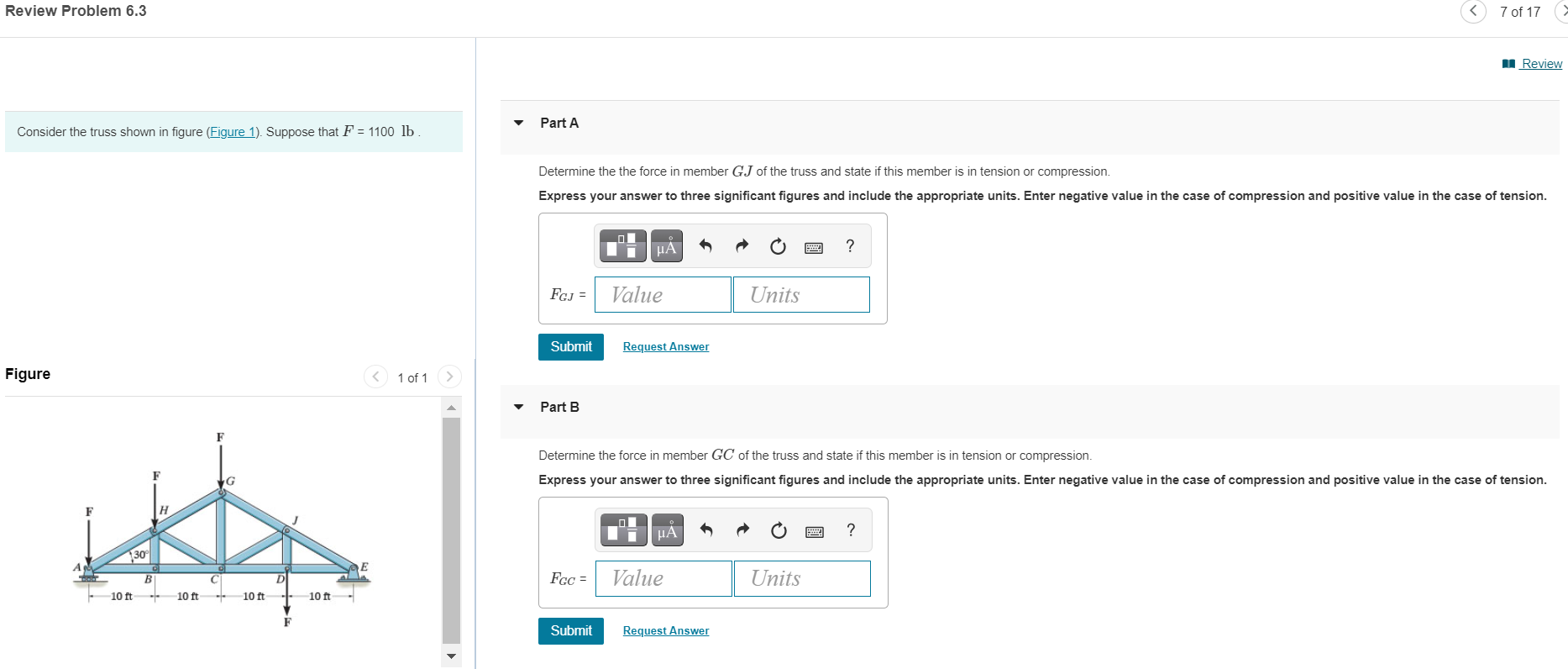Click the units symbols button in Part A
The image size is (1568, 669).
pos(666,246)
